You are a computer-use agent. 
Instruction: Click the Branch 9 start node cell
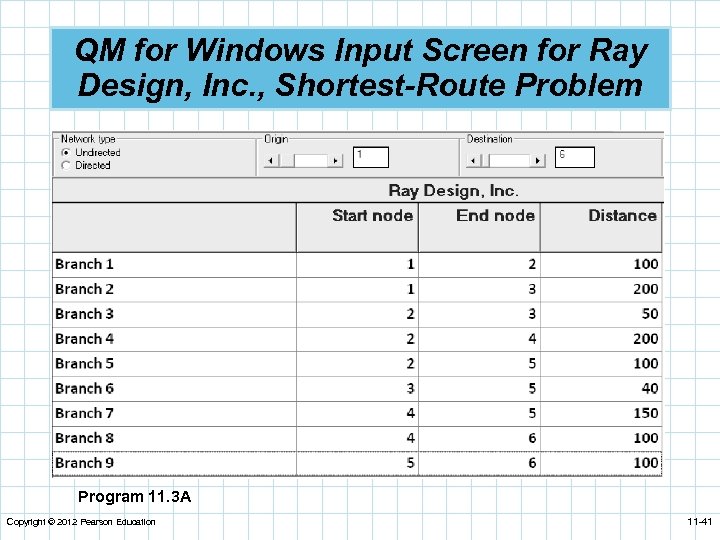point(358,463)
